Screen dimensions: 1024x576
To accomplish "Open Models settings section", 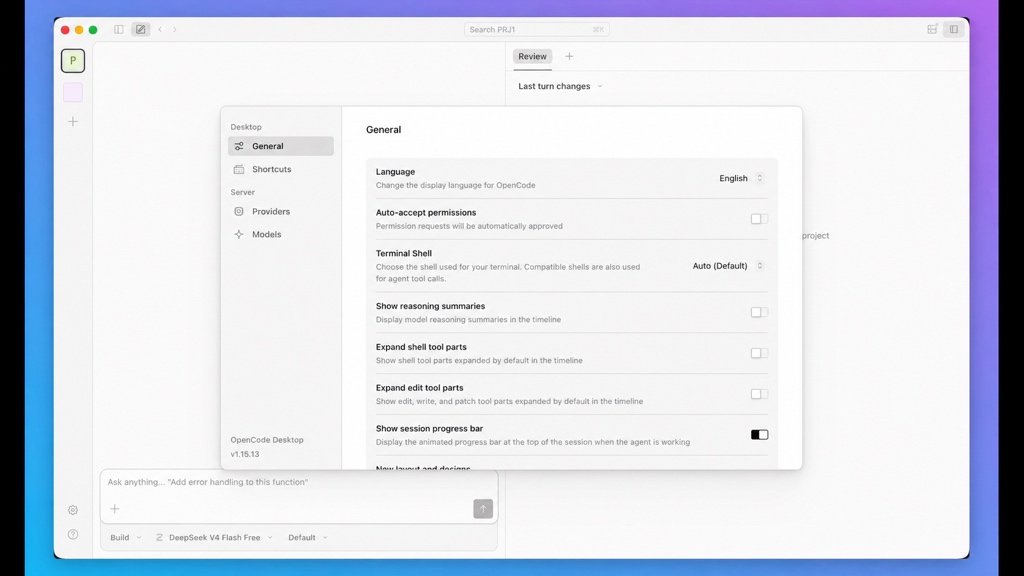I will 281,234.
